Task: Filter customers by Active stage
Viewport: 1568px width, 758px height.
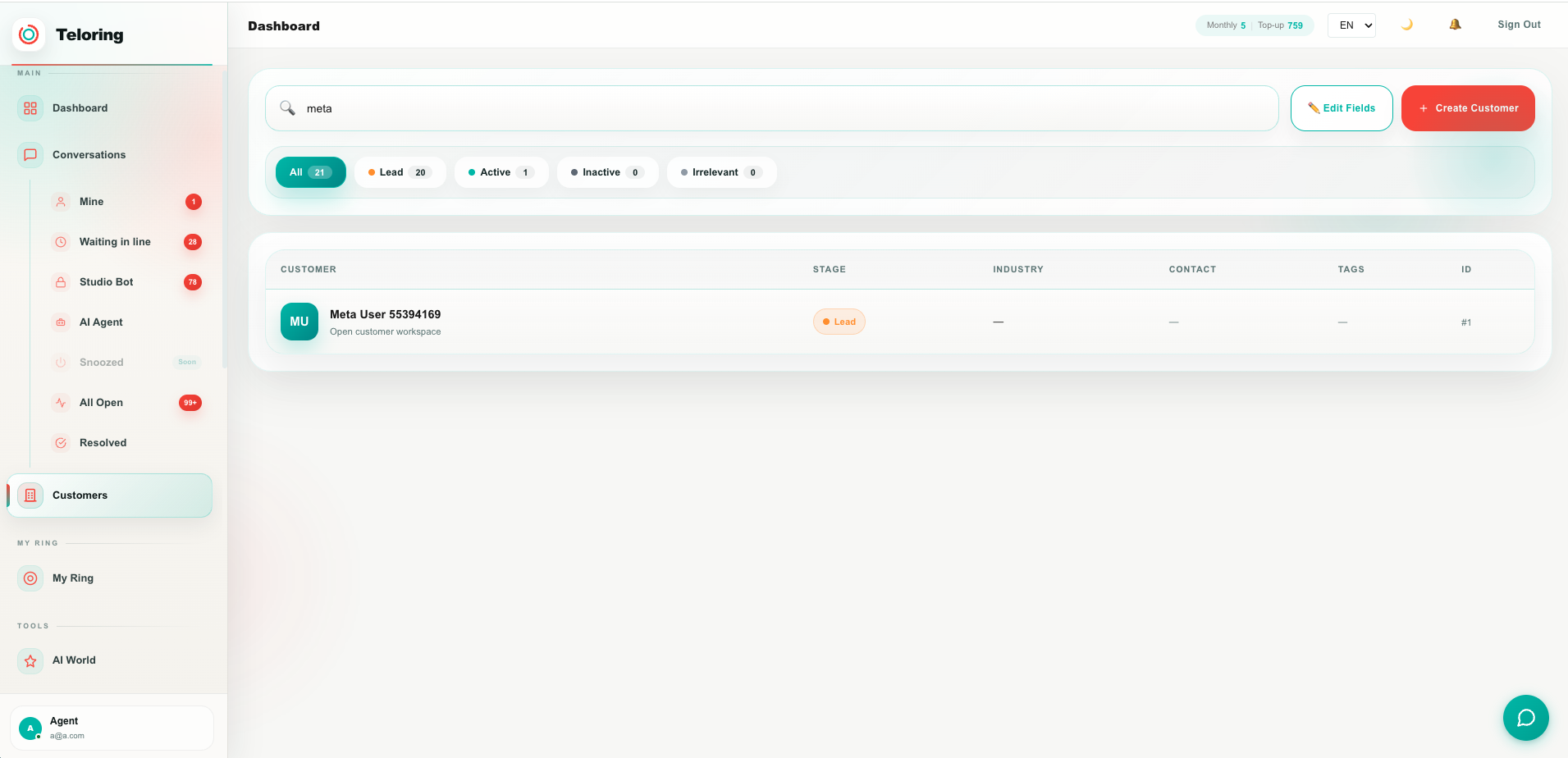Action: coord(501,172)
